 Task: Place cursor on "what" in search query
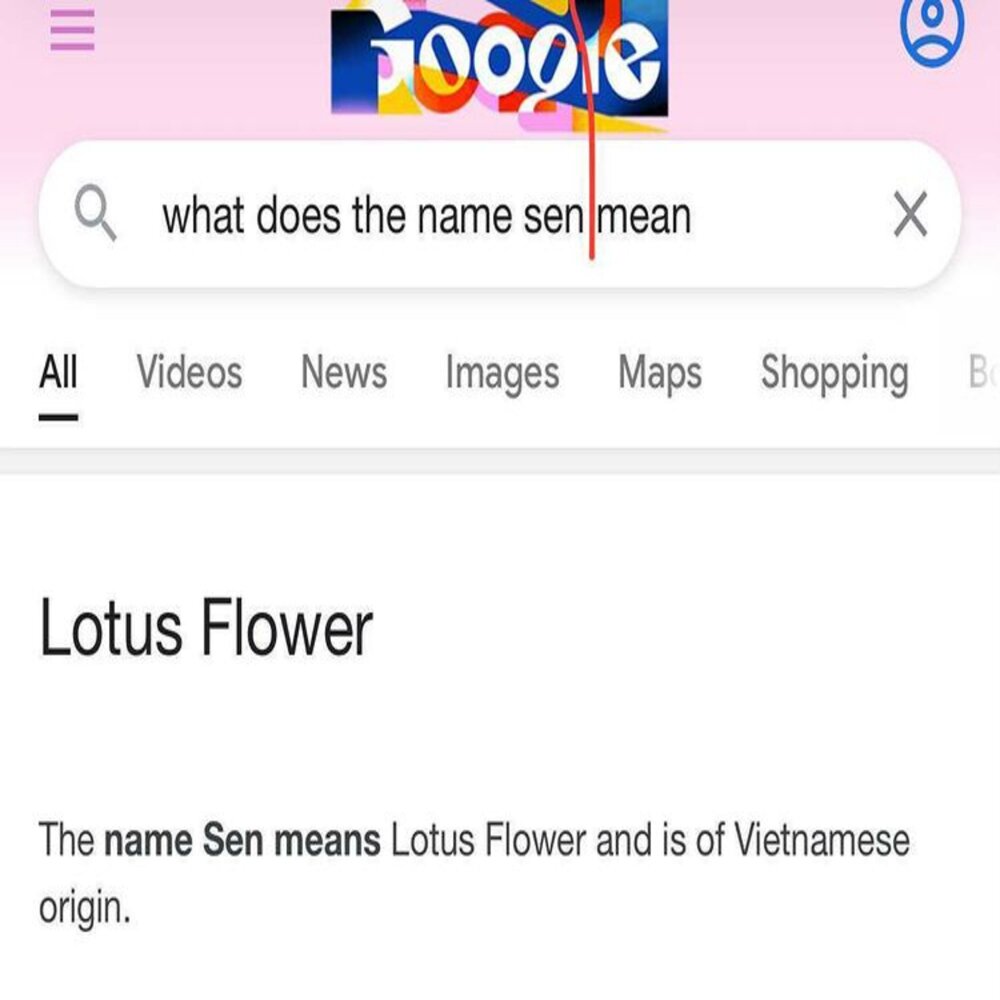point(204,215)
